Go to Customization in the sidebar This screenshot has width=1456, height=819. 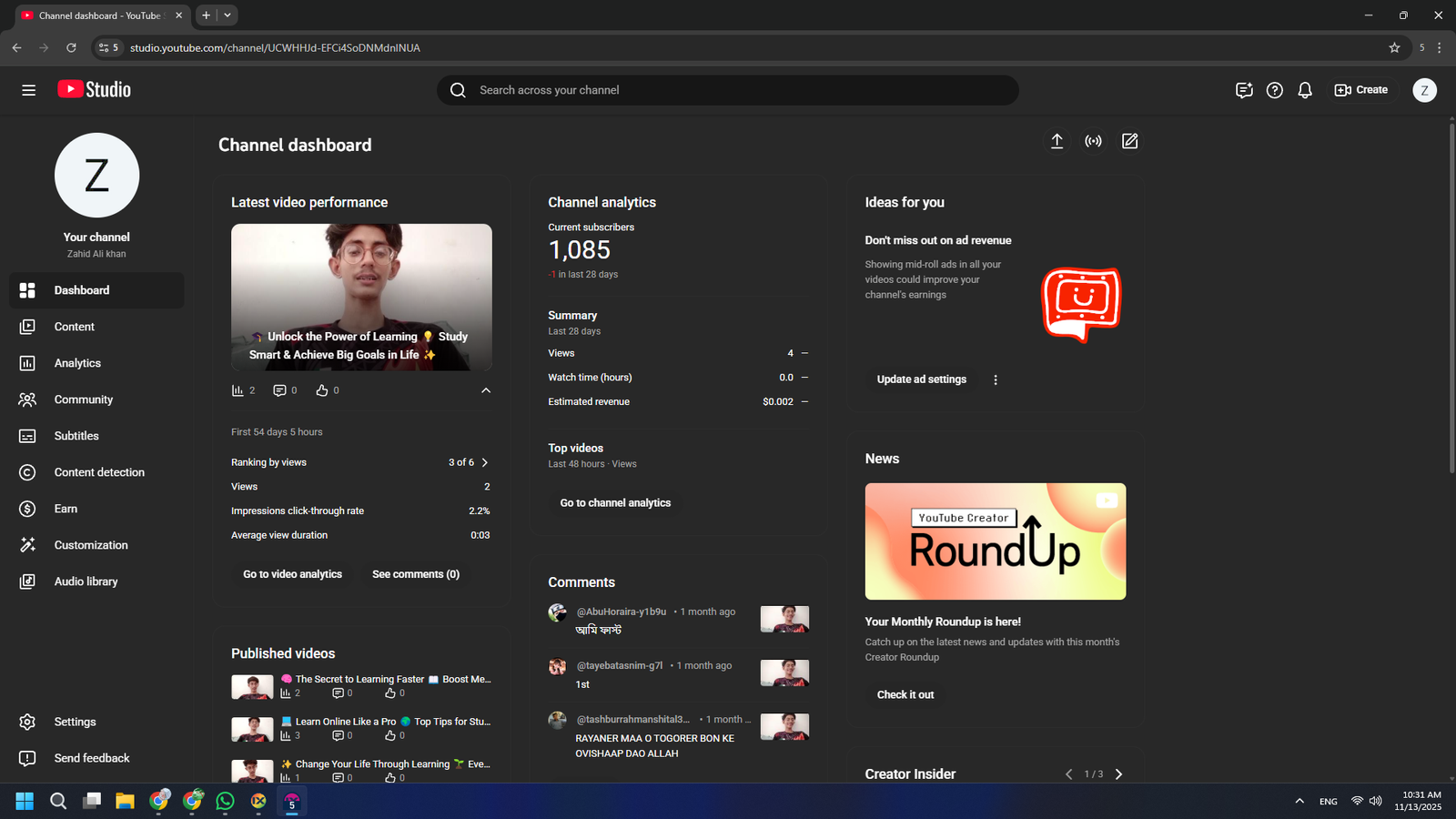pos(91,545)
